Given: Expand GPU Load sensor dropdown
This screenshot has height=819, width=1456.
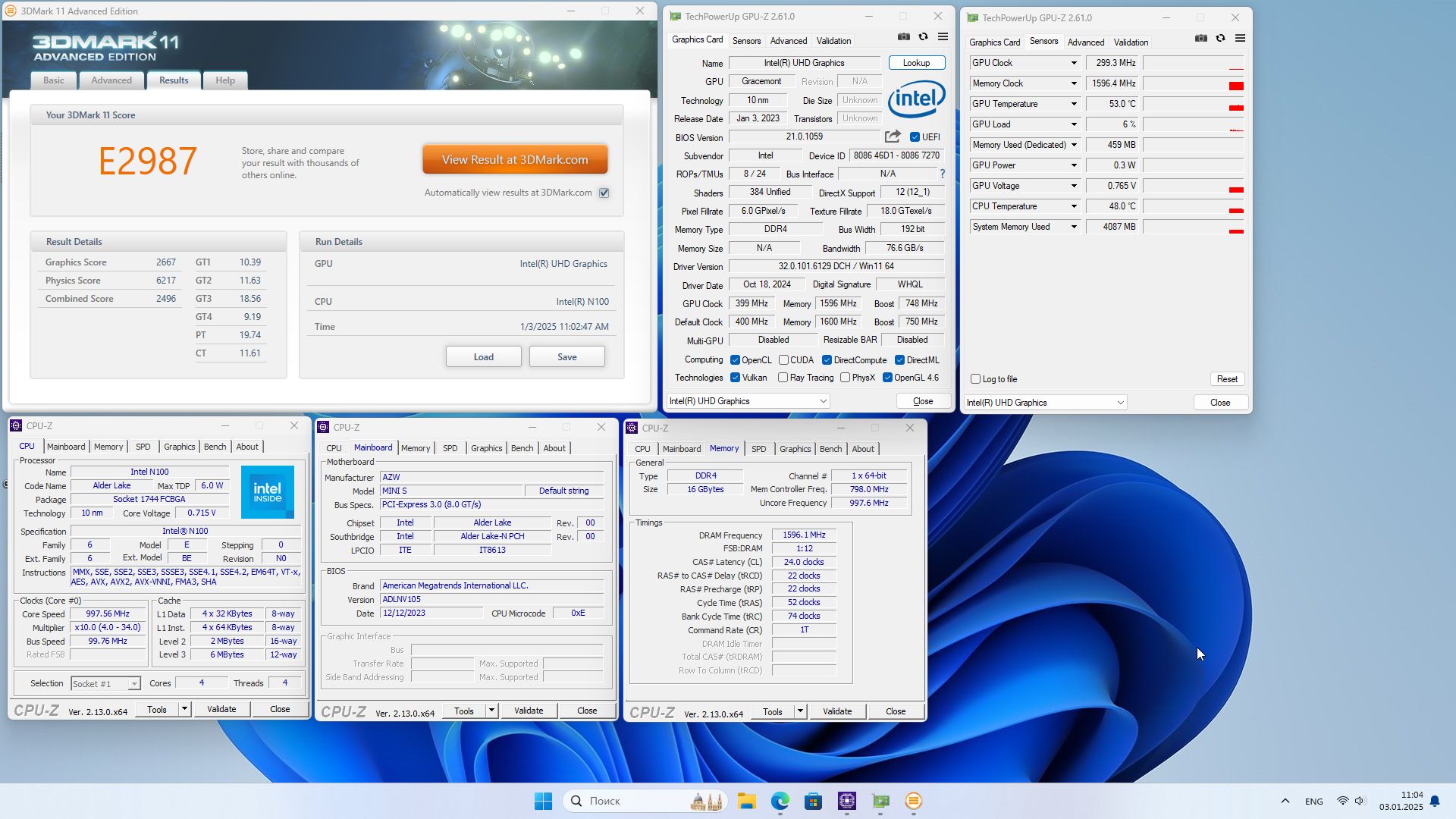Looking at the screenshot, I should click(1074, 124).
